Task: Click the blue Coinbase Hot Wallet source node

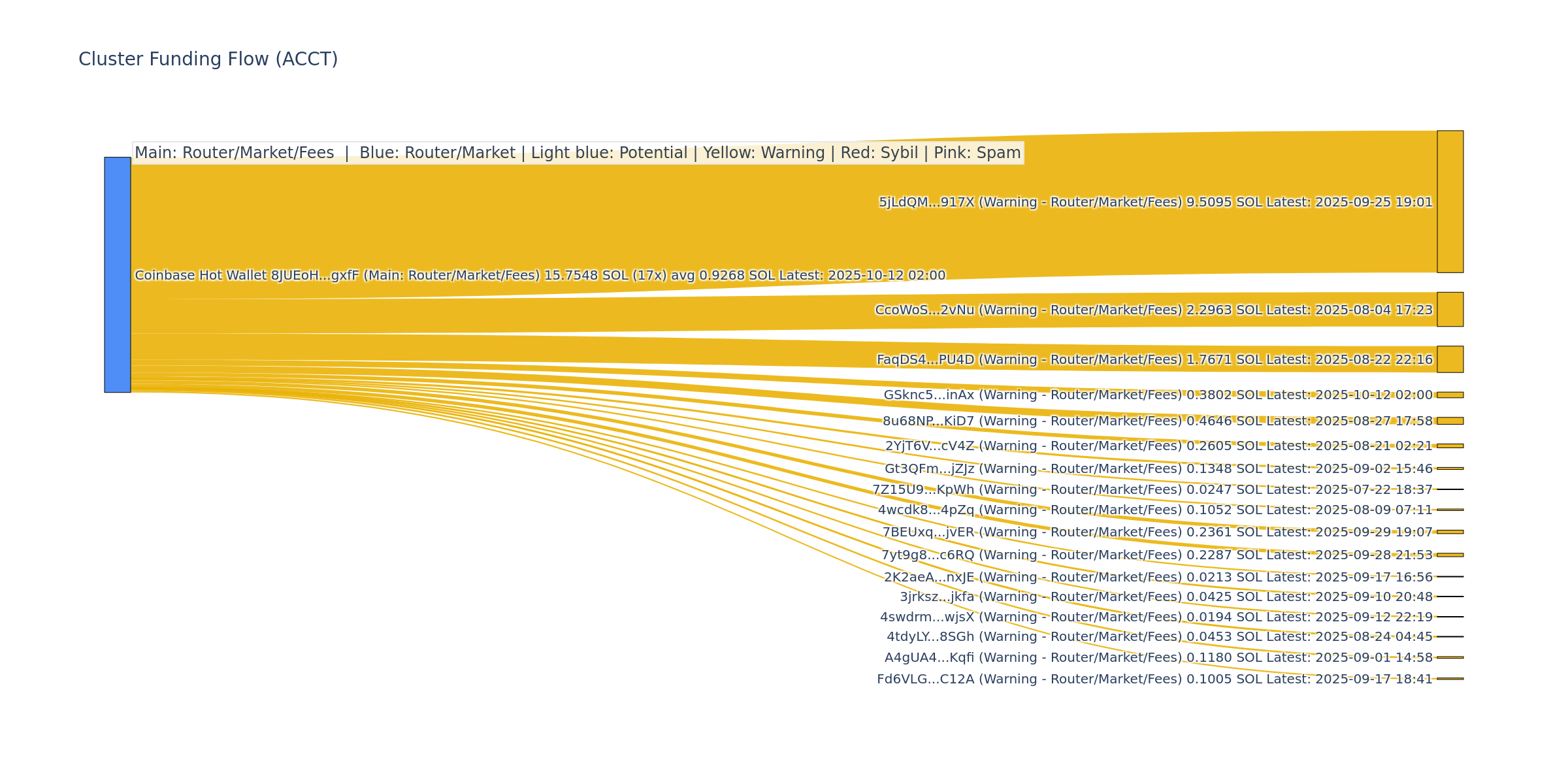Action: (118, 274)
